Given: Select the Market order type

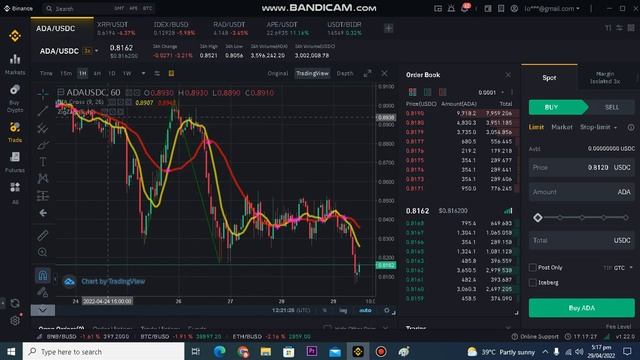Looking at the screenshot, I should click(562, 127).
